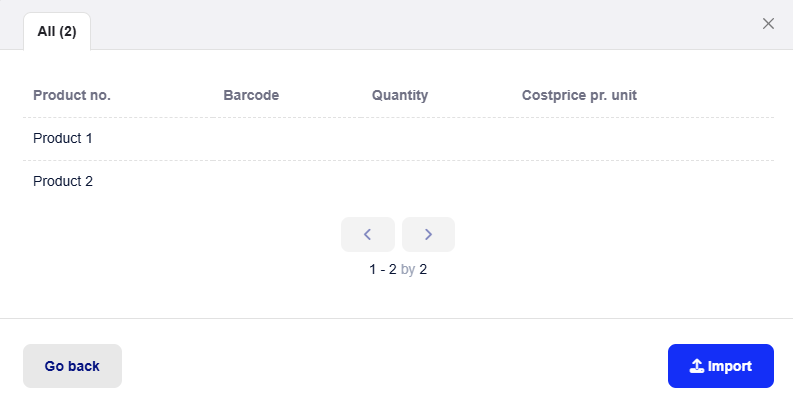Go to the previous page arrow
Viewport: 793px width, 408px height.
pos(368,234)
